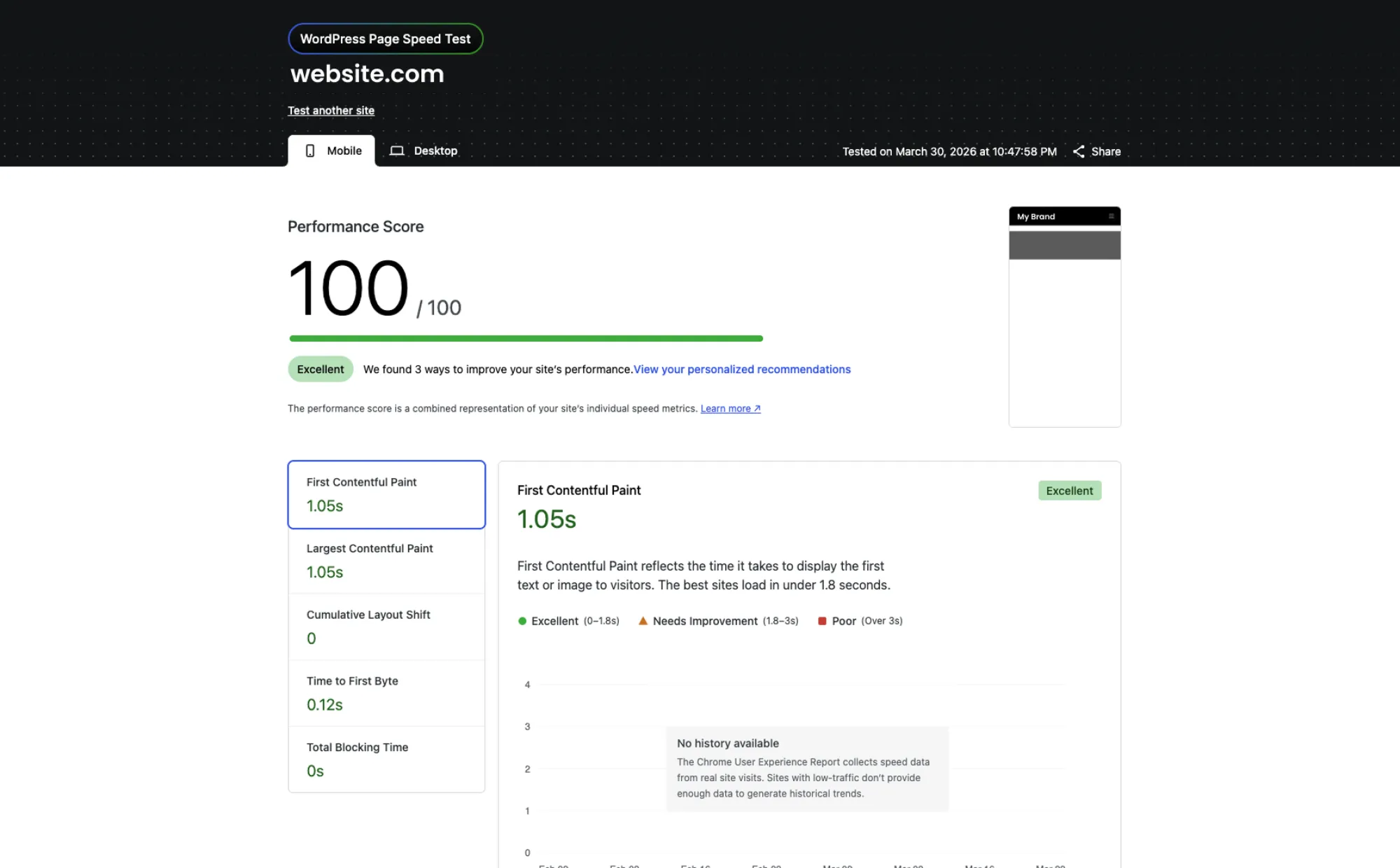Click the monitor icon on Desktop tab
This screenshot has height=868, width=1400.
pyautogui.click(x=398, y=150)
